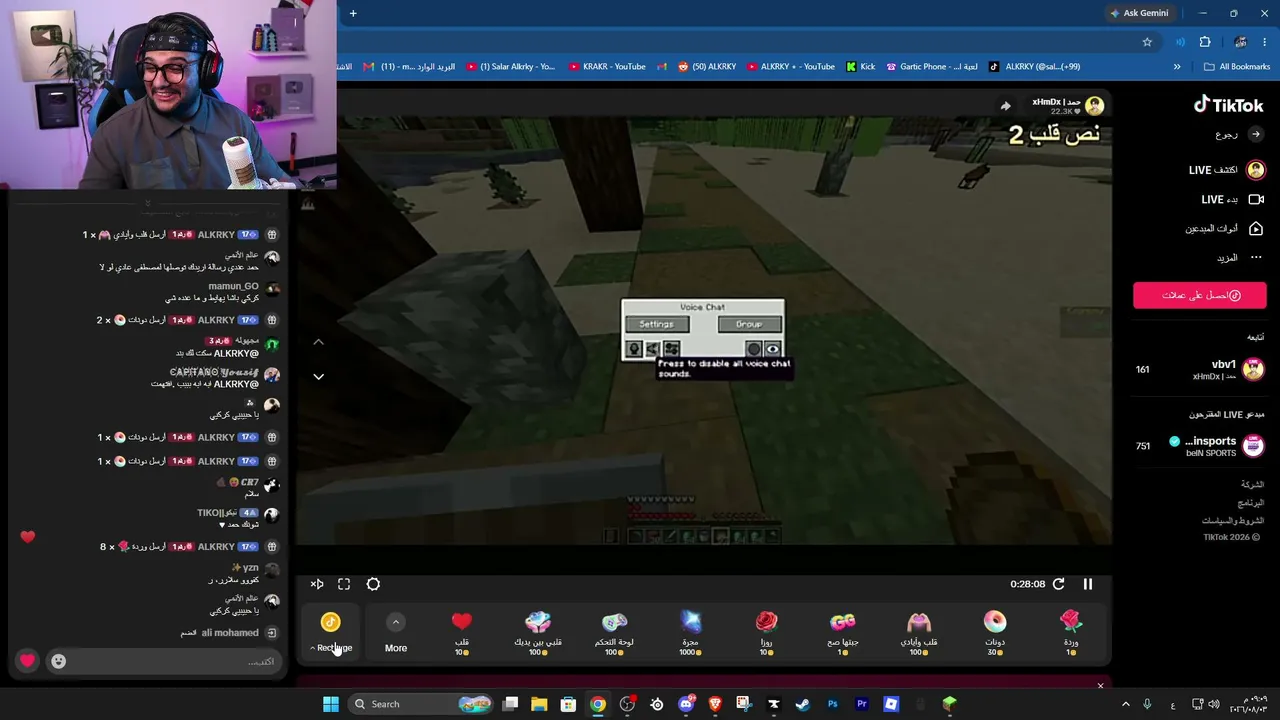Show the hidden bookmarks overflow chevron
The width and height of the screenshot is (1280, 720).
pyautogui.click(x=1177, y=67)
